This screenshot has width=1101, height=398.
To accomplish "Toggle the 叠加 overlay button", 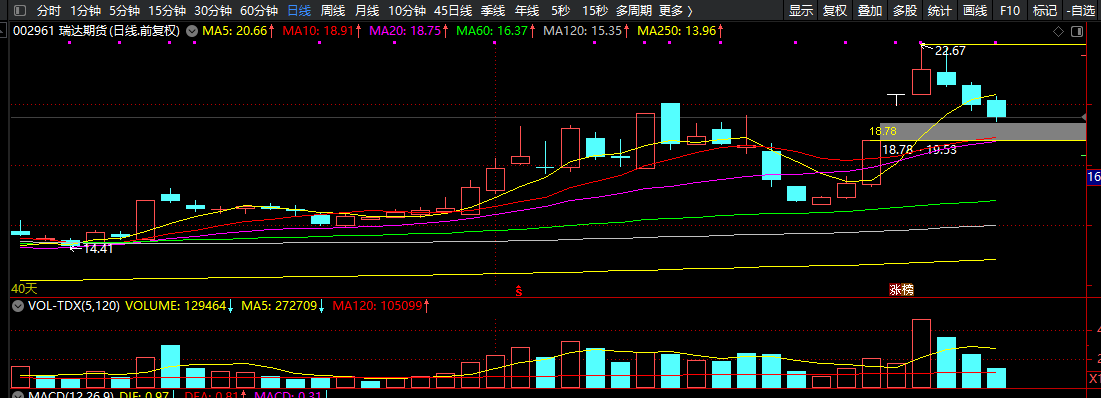I will [x=869, y=11].
